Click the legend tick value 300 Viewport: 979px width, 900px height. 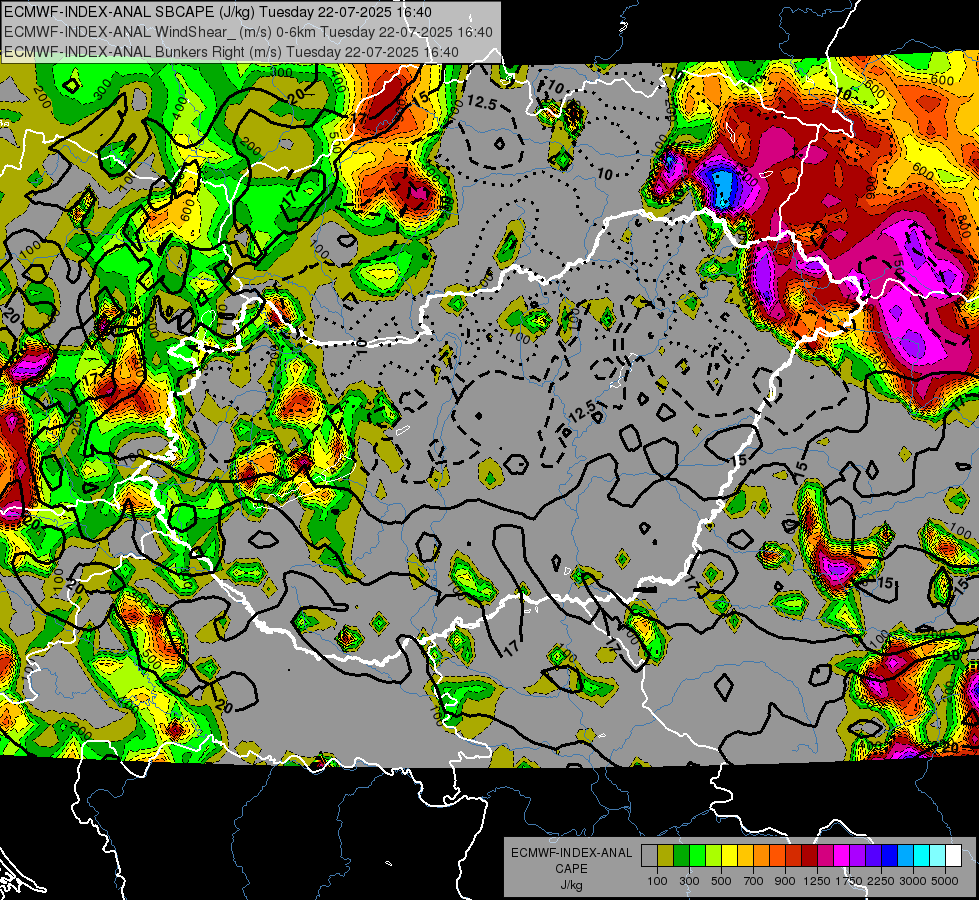pos(689,881)
